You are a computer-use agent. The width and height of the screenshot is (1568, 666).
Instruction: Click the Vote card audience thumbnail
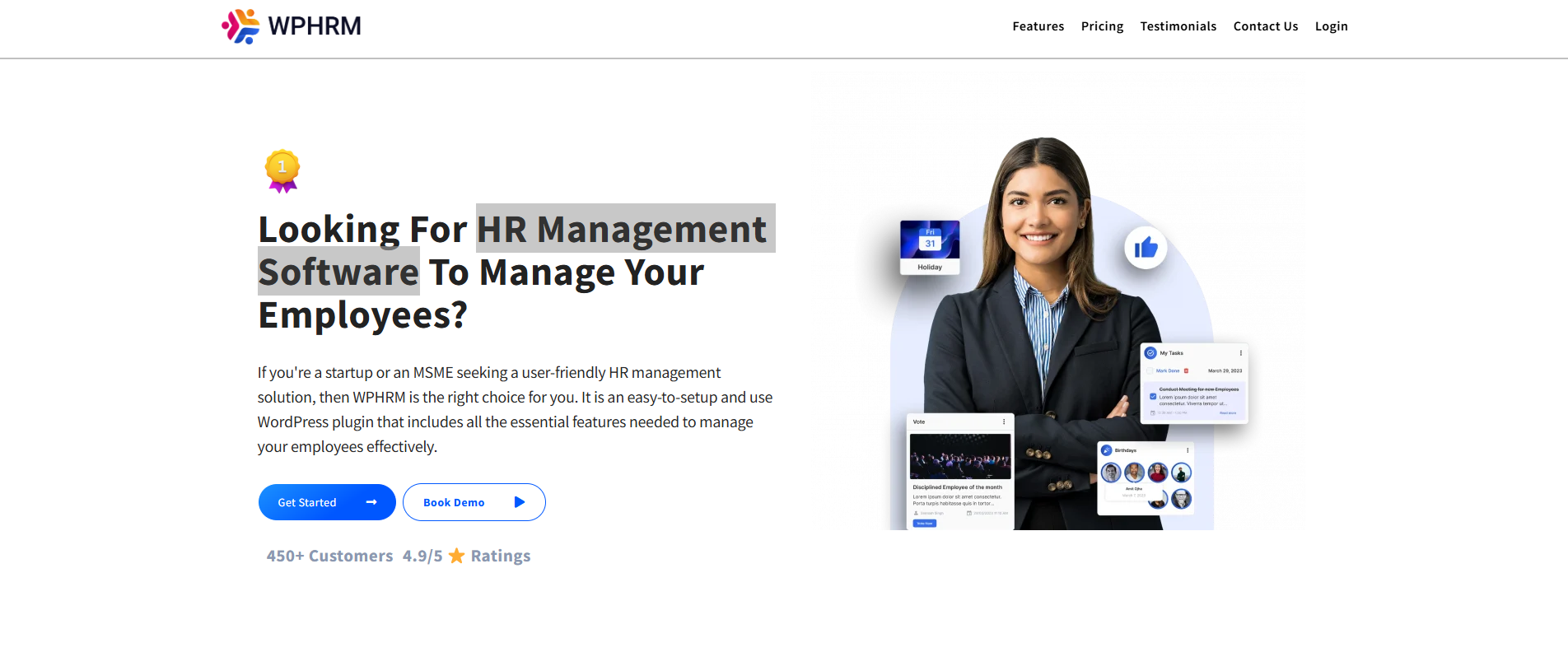point(960,456)
